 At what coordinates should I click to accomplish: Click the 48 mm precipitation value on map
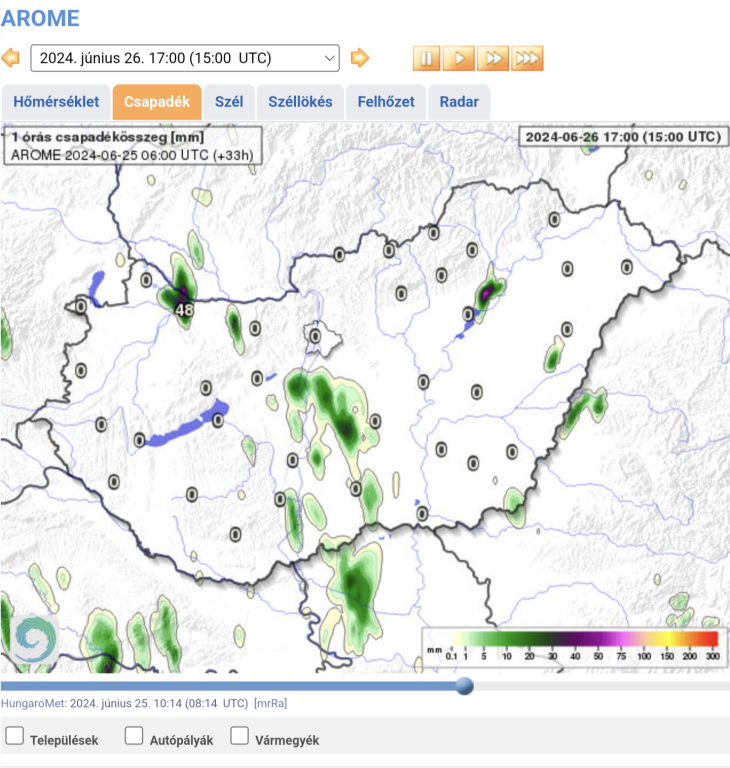tap(184, 310)
